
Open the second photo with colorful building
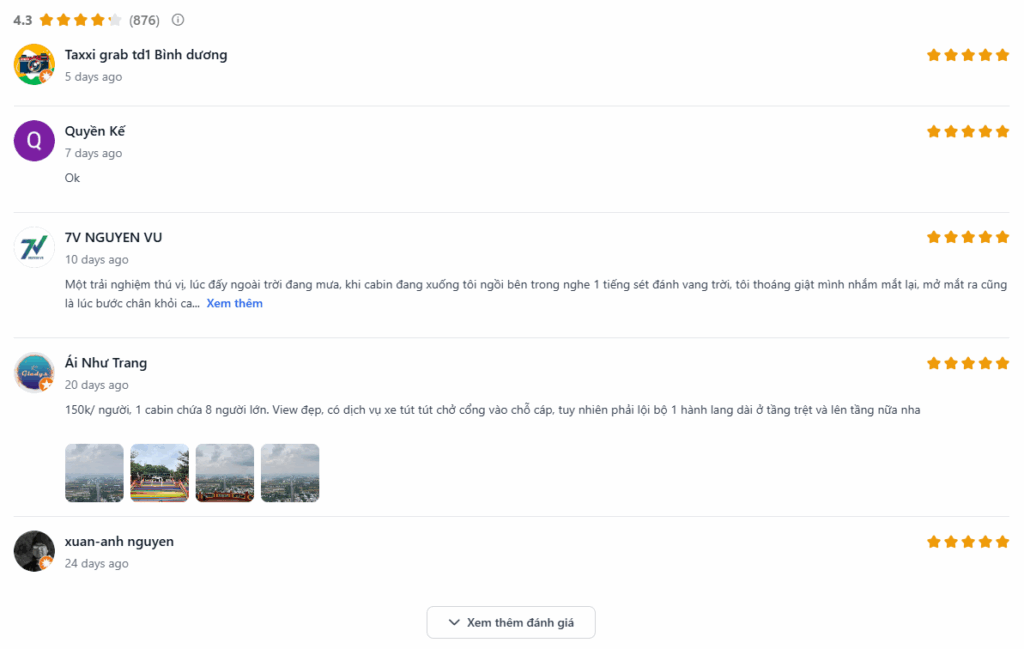(159, 473)
